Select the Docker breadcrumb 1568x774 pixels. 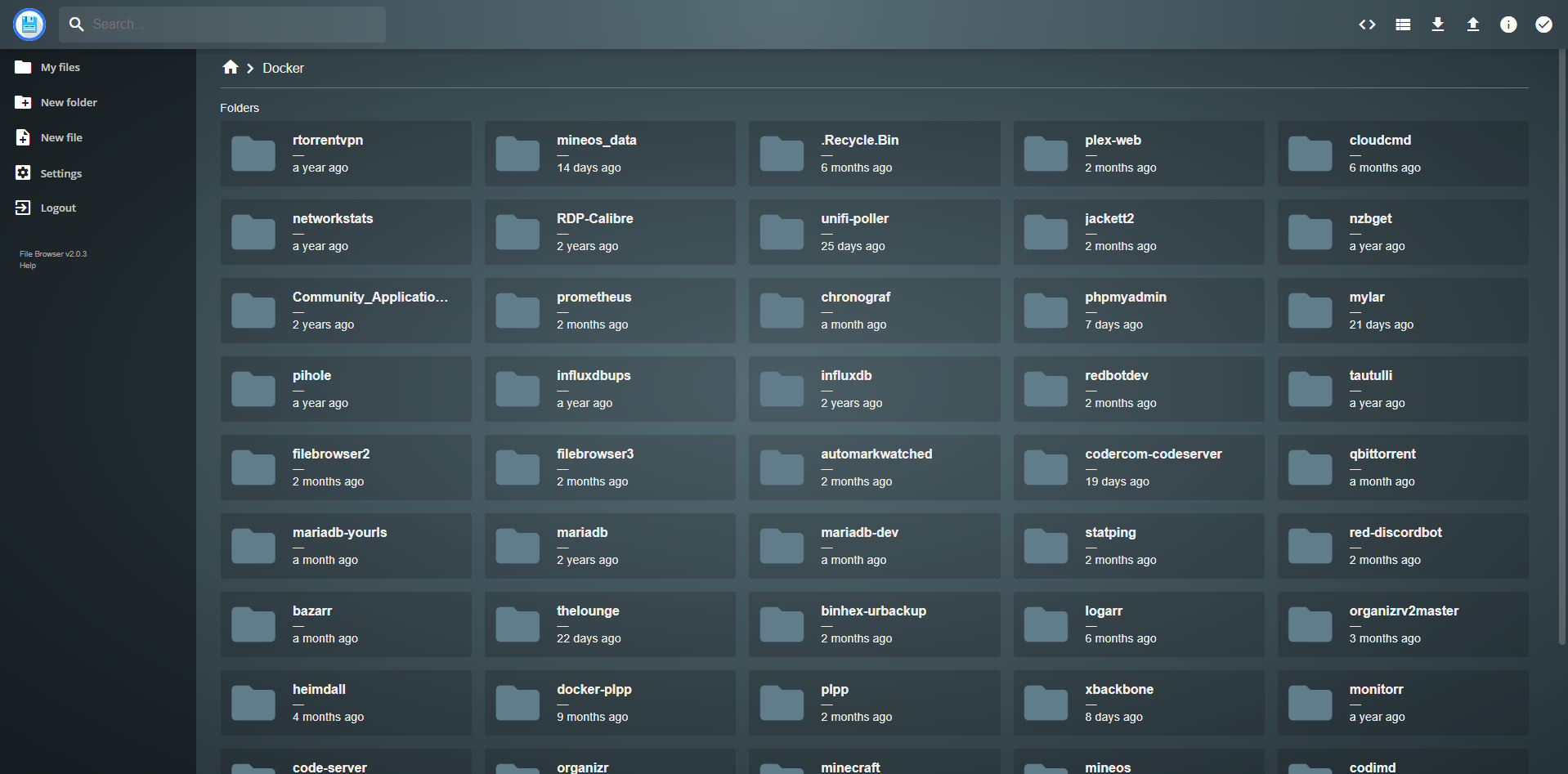coord(283,69)
